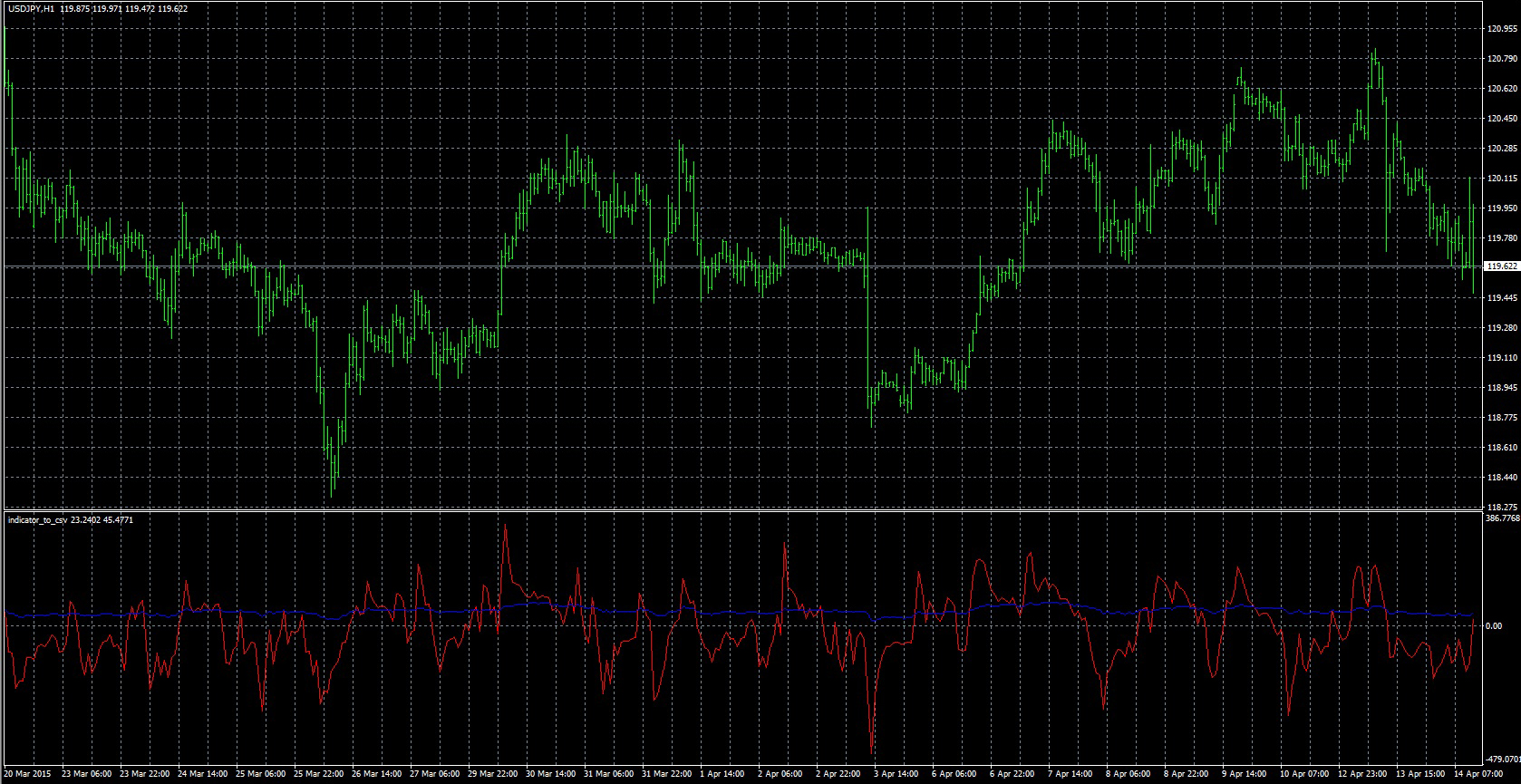The image size is (1521, 784).
Task: Click the 120.955 price axis label
Action: click(1501, 29)
